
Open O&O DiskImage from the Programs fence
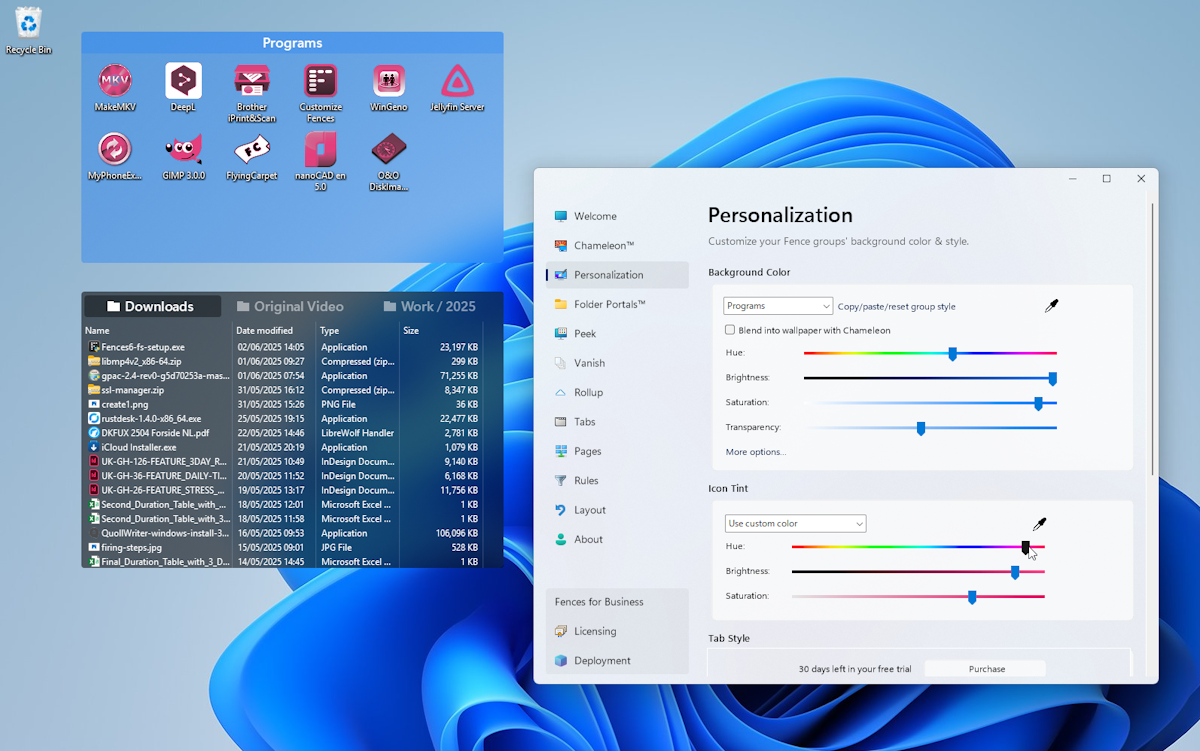389,155
